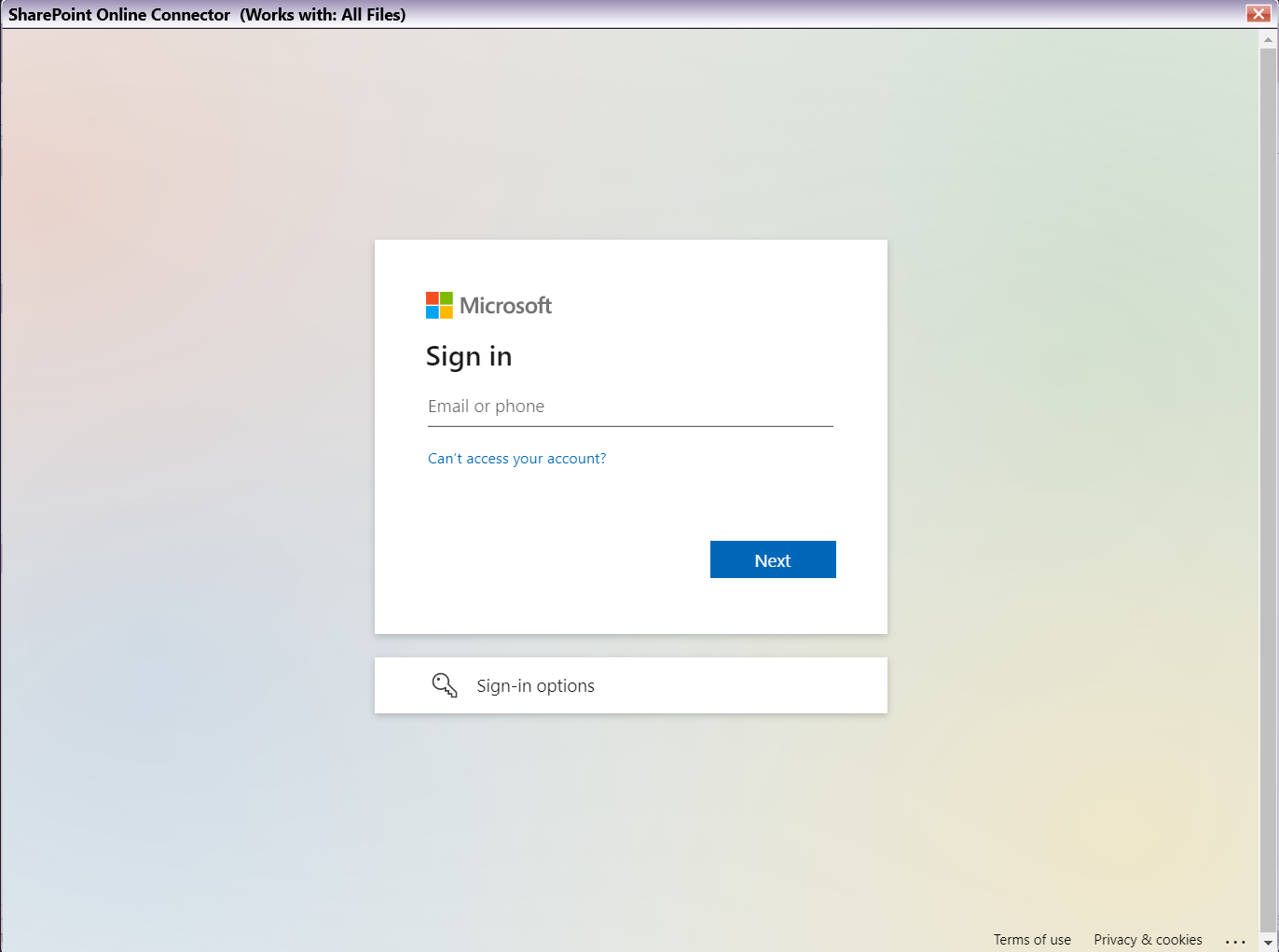The width and height of the screenshot is (1279, 952).
Task: Open Terms of use link
Action: click(x=1032, y=940)
